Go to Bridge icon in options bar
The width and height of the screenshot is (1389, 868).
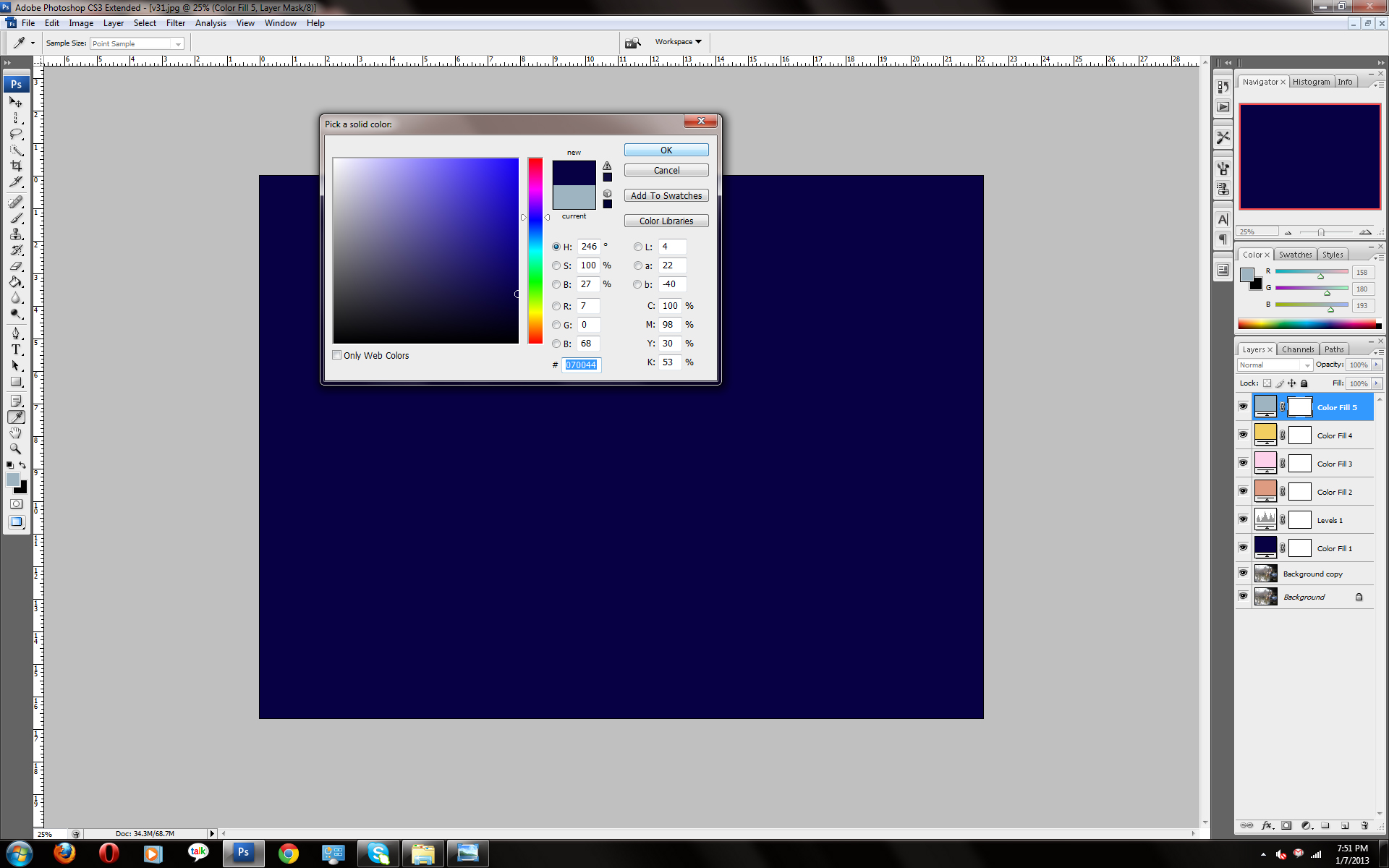click(x=633, y=43)
